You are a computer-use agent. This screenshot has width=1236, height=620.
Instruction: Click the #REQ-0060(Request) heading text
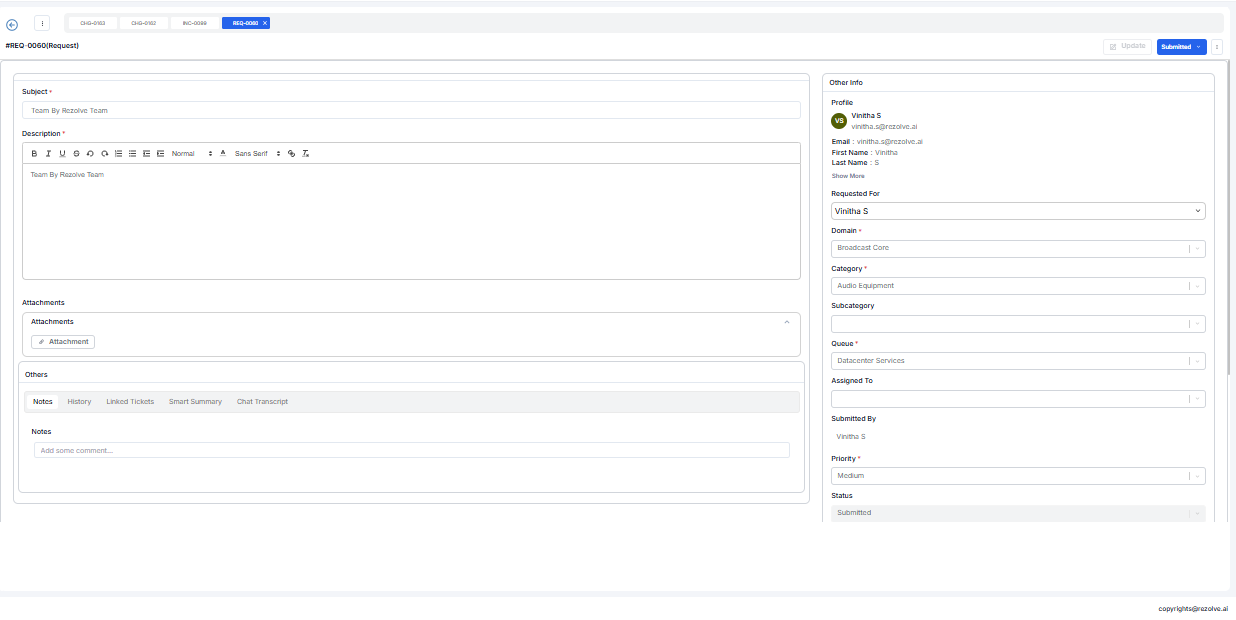[42, 46]
